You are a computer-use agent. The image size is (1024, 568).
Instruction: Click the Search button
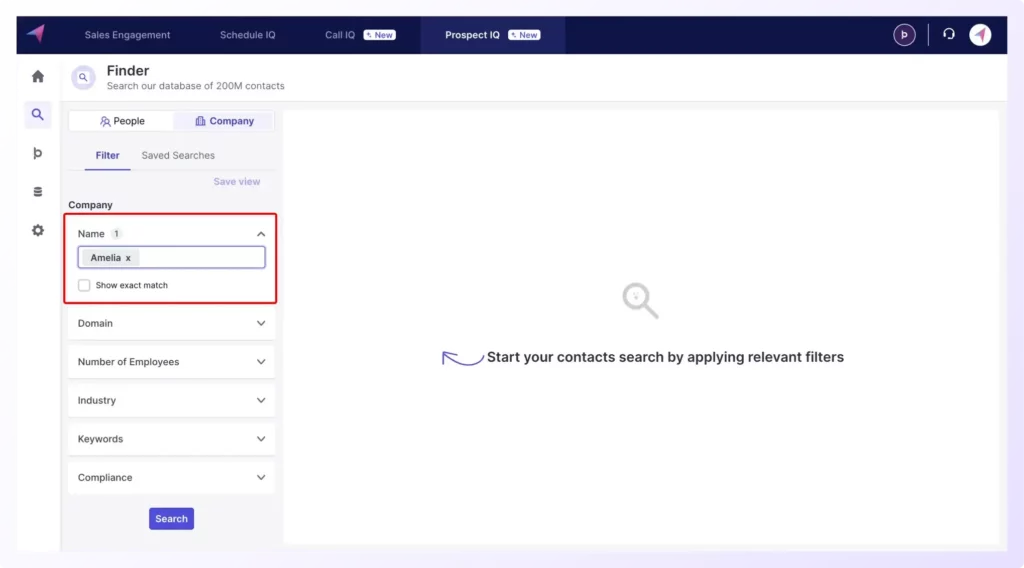pos(171,518)
